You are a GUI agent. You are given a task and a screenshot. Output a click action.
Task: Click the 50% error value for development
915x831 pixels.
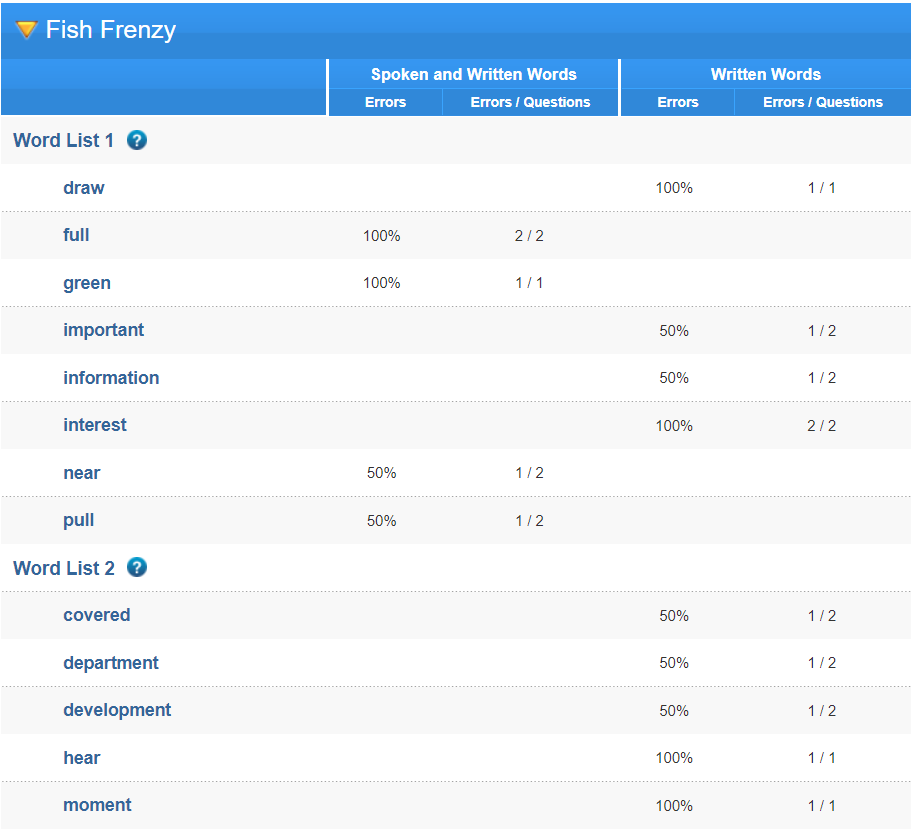674,711
